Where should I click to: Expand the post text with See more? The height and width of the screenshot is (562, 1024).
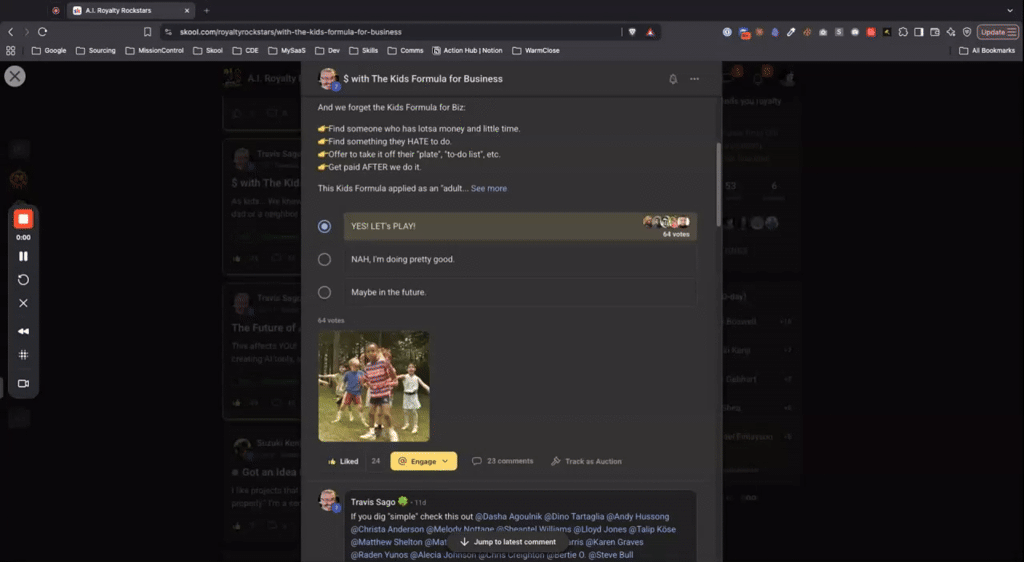(488, 189)
